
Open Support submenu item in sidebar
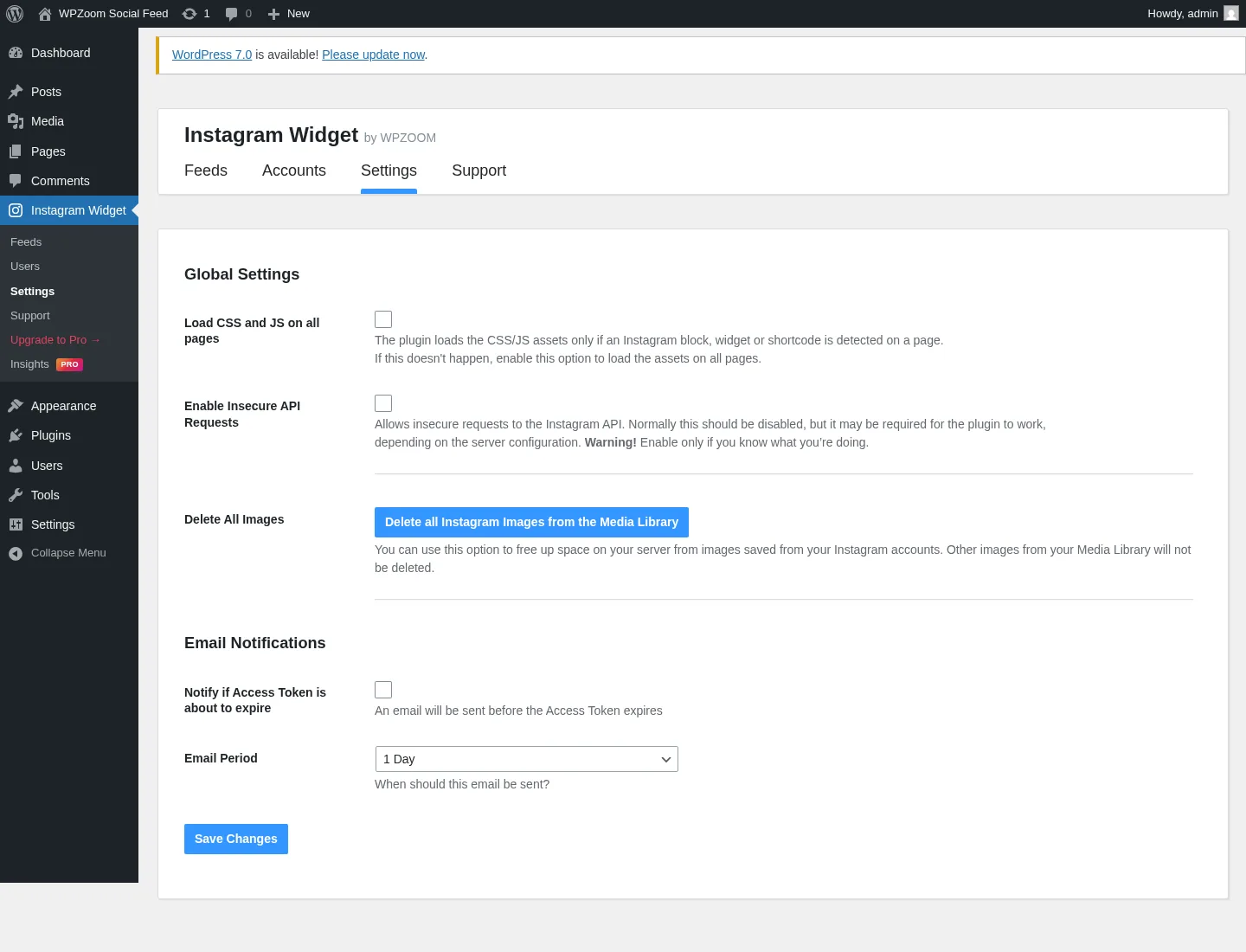(30, 316)
